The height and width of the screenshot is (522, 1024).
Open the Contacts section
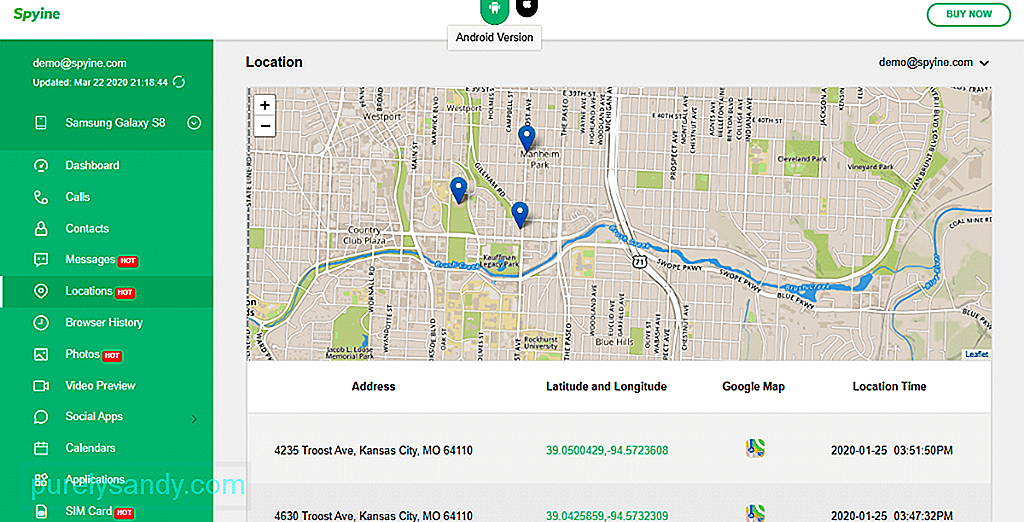[x=87, y=229]
